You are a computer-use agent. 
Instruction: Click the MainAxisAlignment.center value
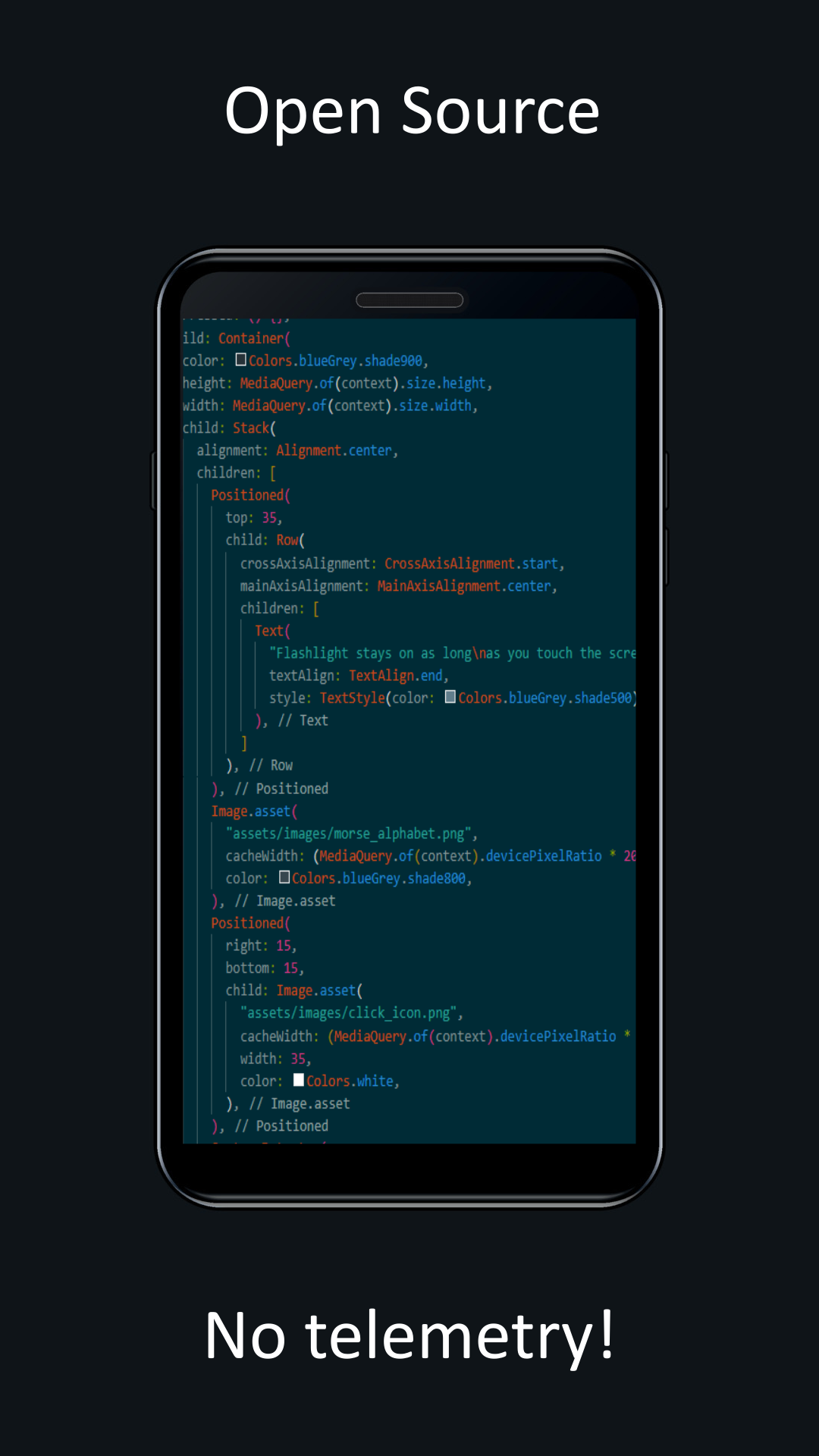tap(464, 586)
